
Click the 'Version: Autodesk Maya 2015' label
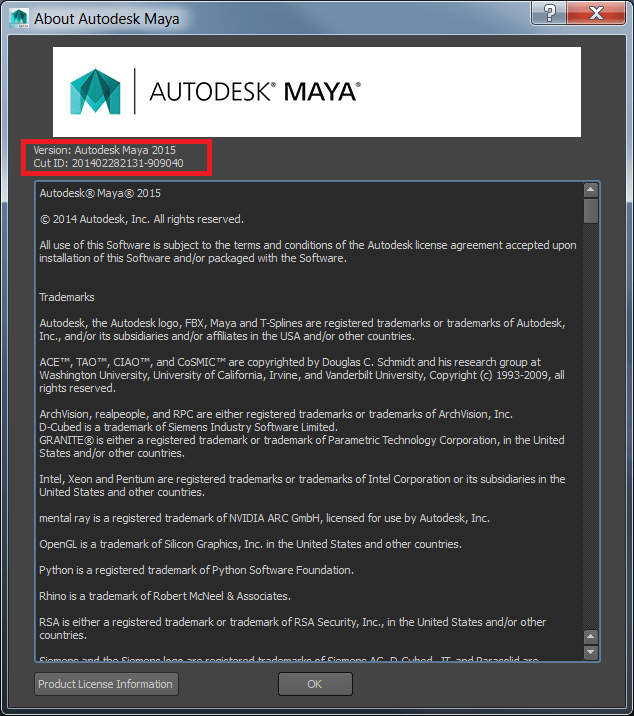click(x=105, y=150)
